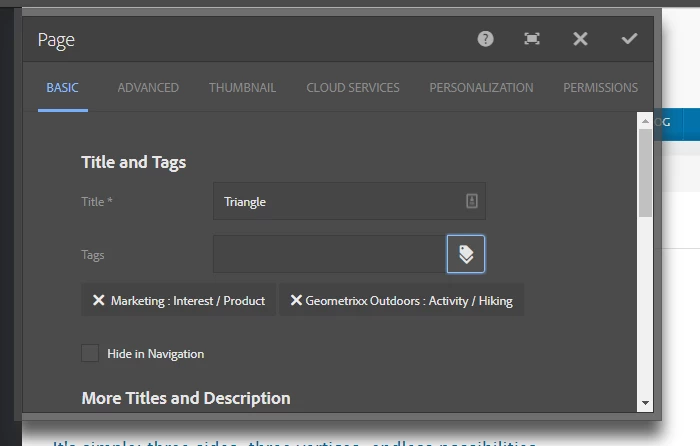Confirm changes with the checkmark icon
The width and height of the screenshot is (700, 446).
(x=629, y=39)
